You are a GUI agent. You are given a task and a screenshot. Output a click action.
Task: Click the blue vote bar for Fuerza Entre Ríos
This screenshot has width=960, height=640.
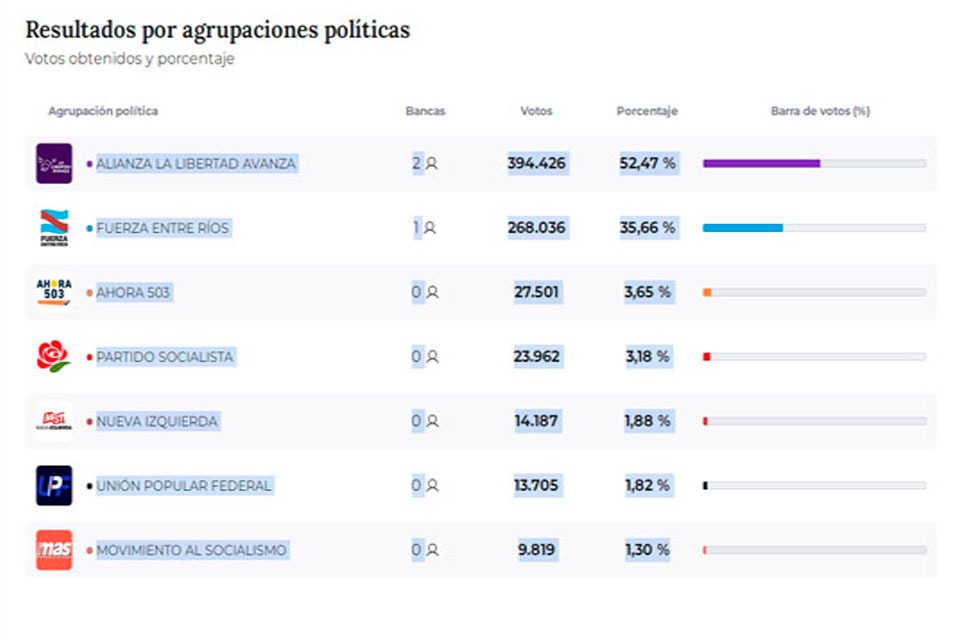click(x=743, y=228)
